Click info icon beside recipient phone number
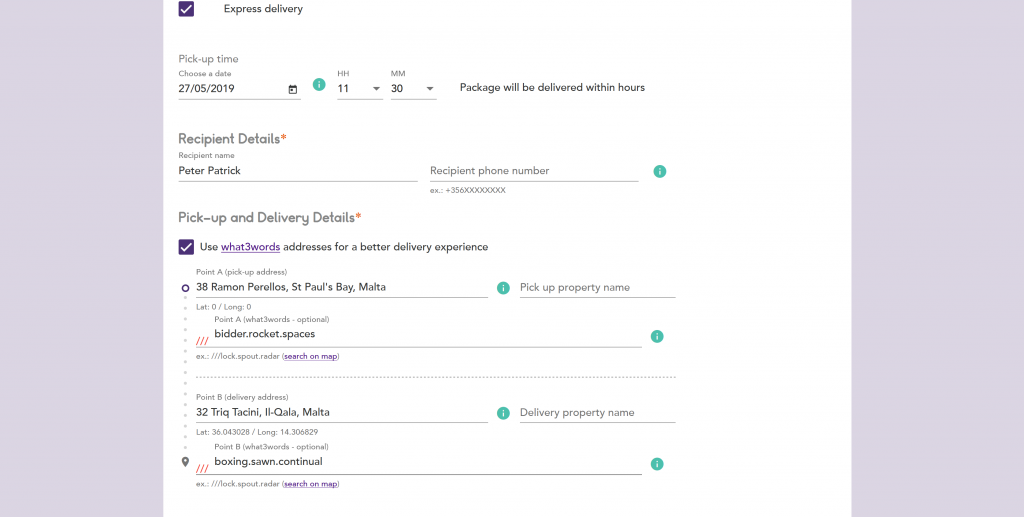This screenshot has height=517, width=1024. coord(659,172)
